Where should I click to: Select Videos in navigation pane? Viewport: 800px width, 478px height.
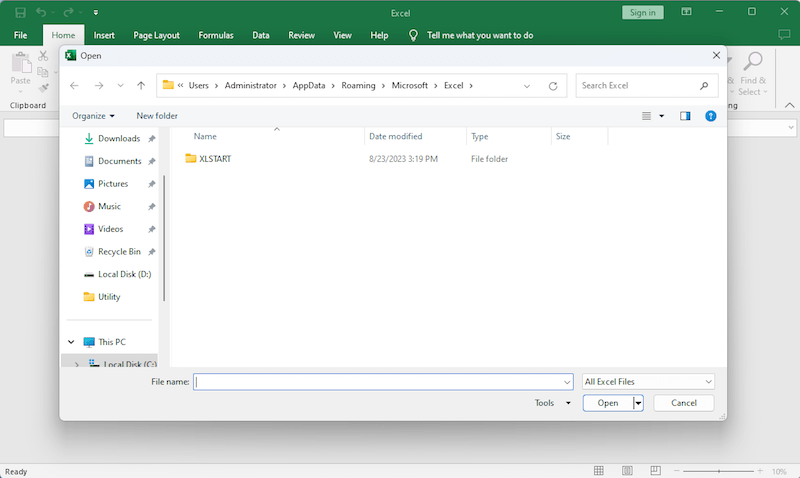click(110, 229)
